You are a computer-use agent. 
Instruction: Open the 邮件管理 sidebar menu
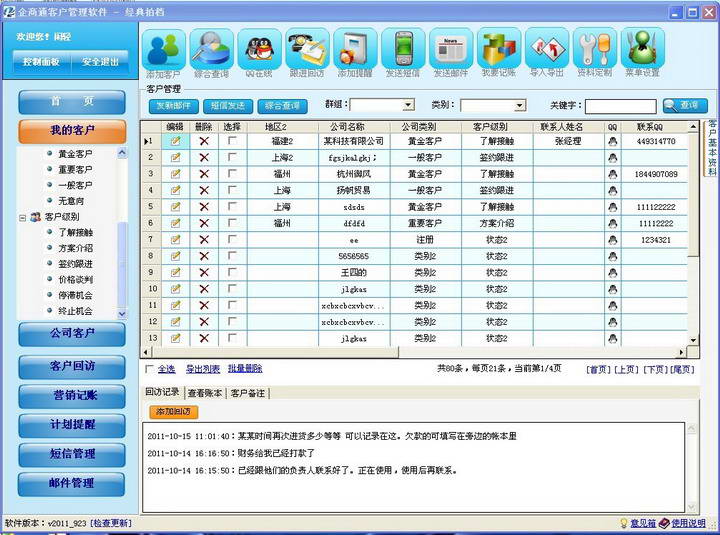pyautogui.click(x=72, y=484)
